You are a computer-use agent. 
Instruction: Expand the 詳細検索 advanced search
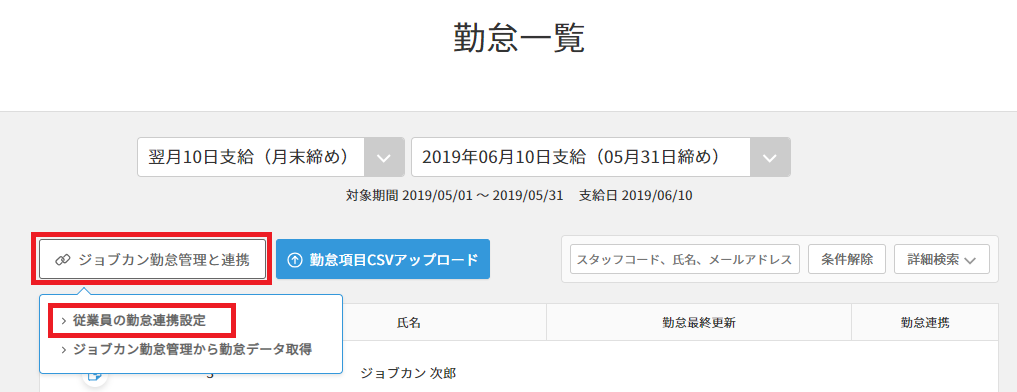tap(942, 259)
